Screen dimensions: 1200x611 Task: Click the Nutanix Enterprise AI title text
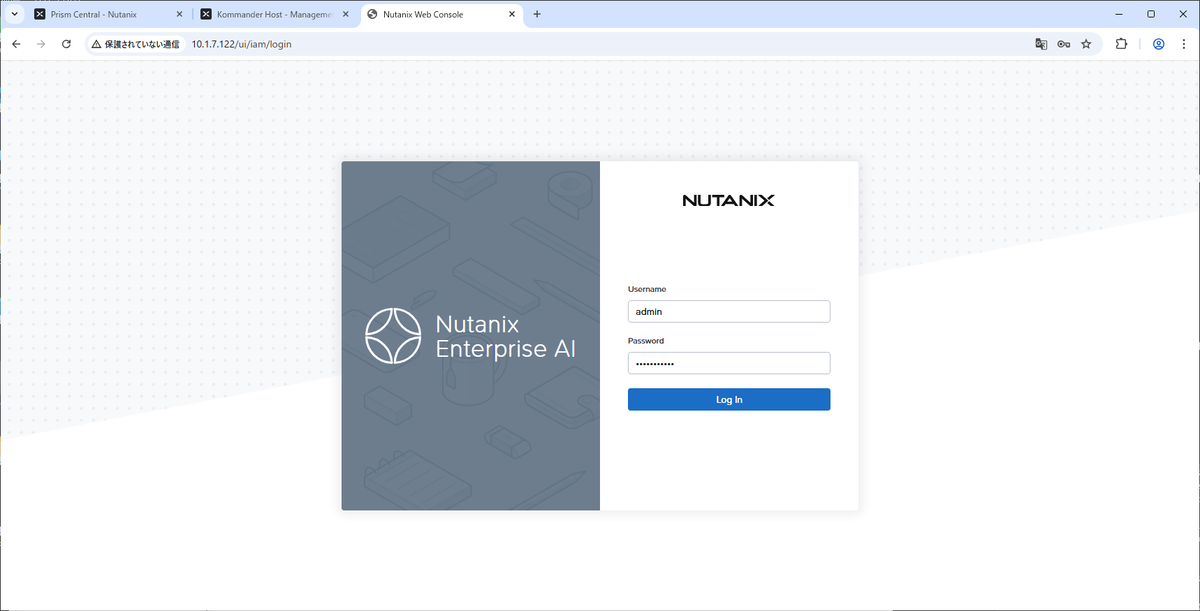[506, 336]
